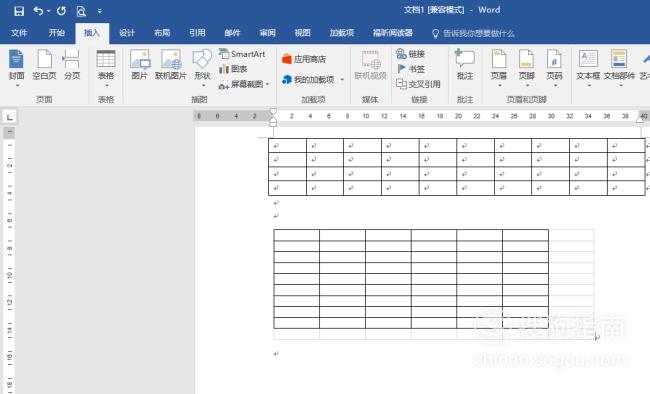Switch to the 开始 (Home) tab
650x394 pixels.
56,33
